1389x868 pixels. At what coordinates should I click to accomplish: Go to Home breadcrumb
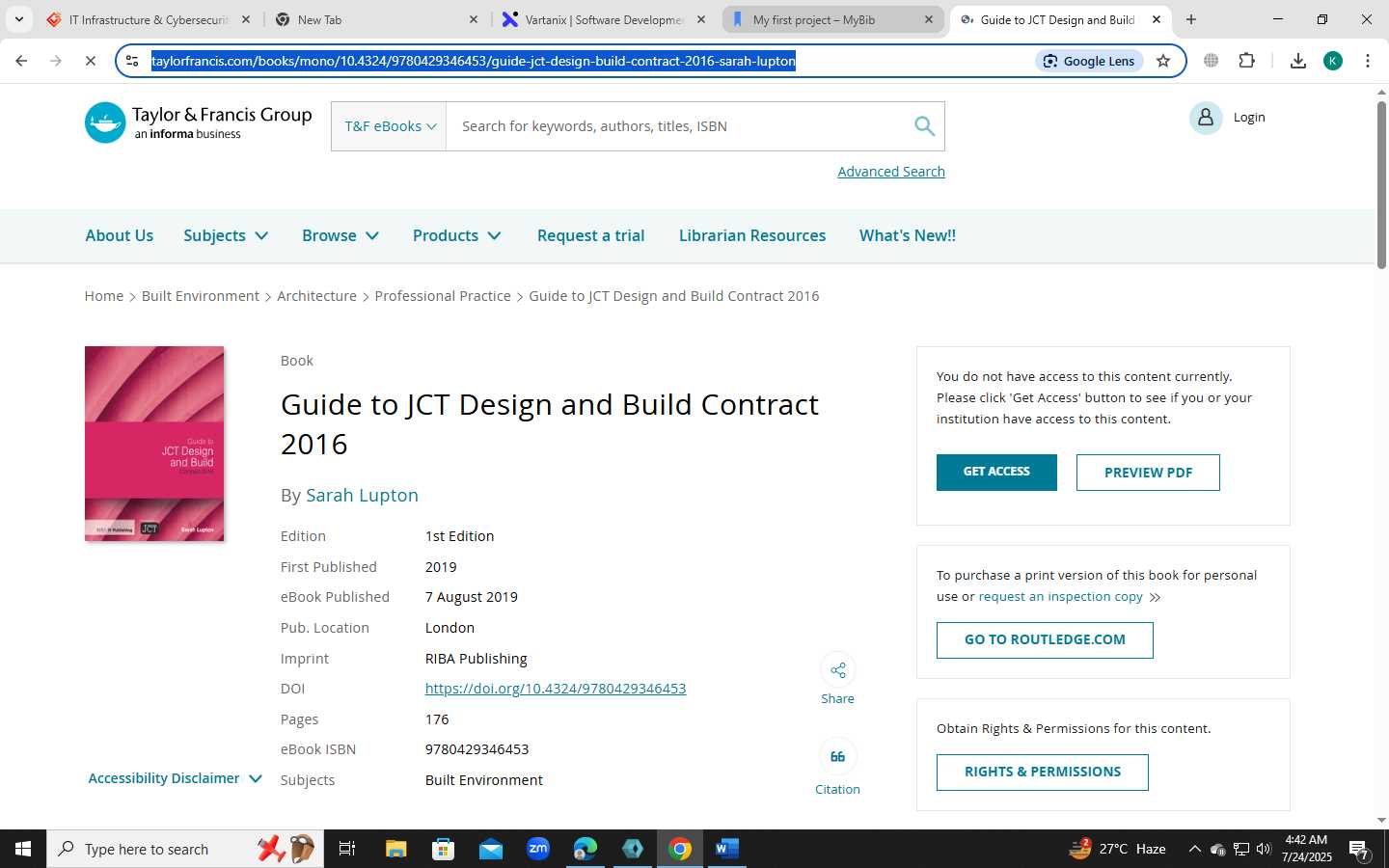(x=103, y=296)
